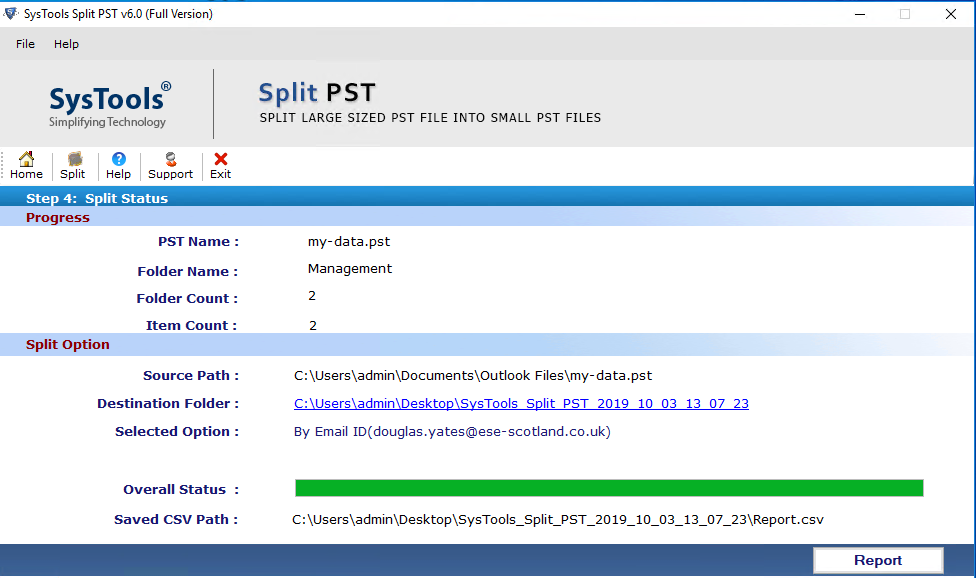Image resolution: width=976 pixels, height=578 pixels.
Task: Click the Selected Option email ID text
Action: tap(452, 432)
